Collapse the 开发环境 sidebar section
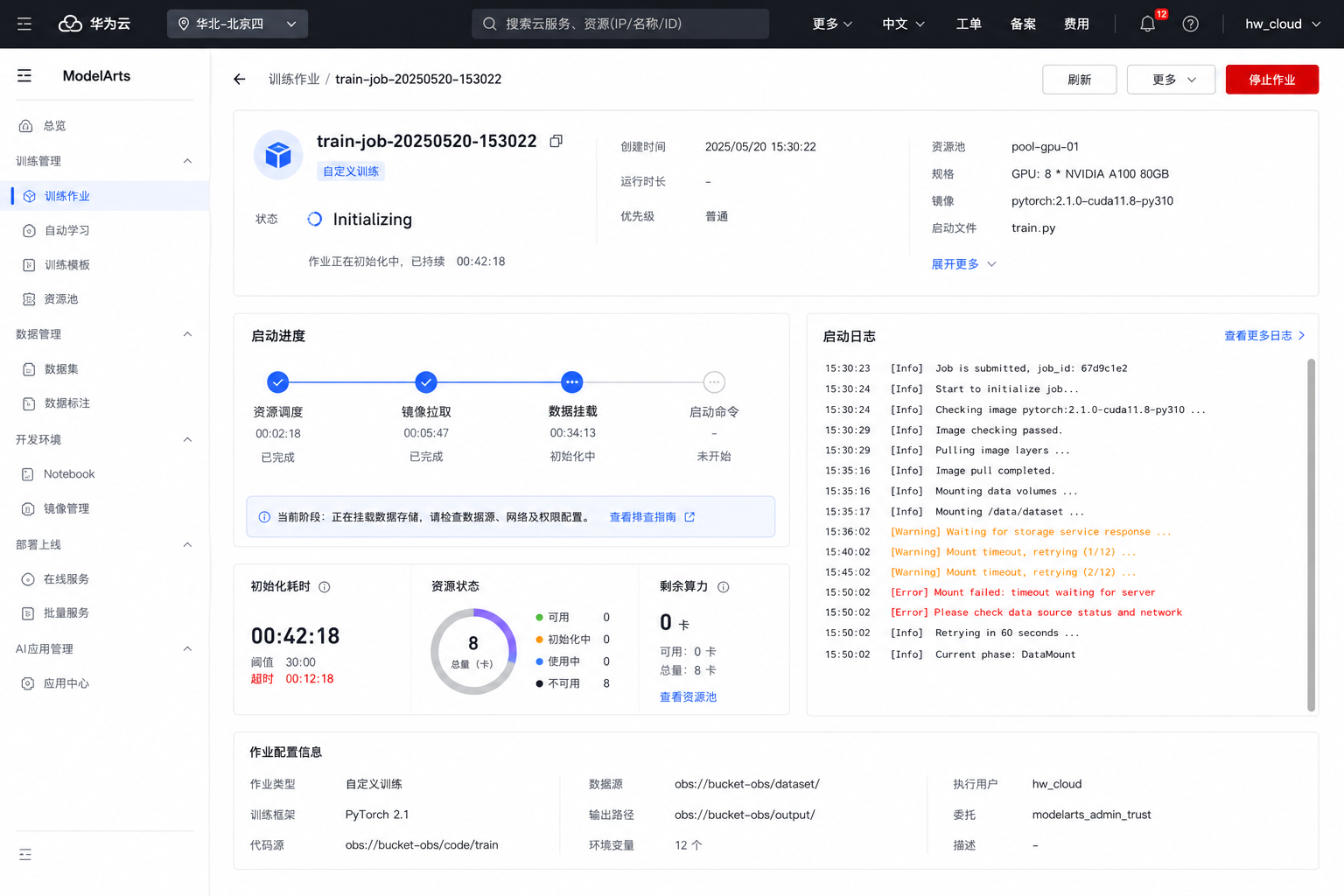Viewport: 1344px width, 896px height. (187, 439)
